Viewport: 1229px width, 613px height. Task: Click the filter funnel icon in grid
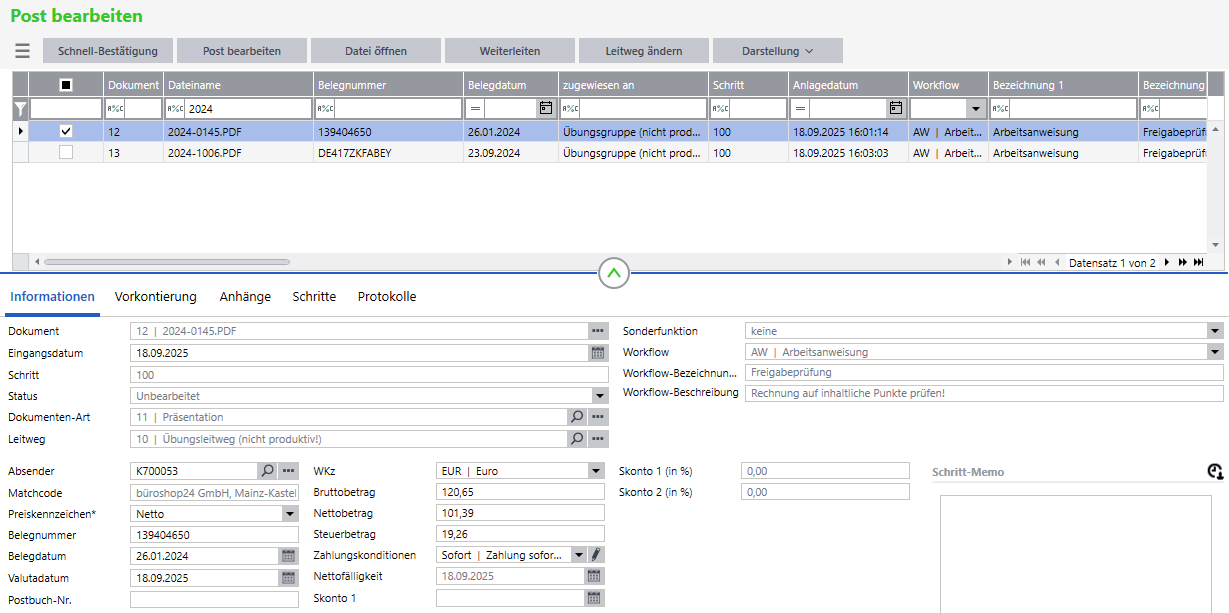(x=20, y=109)
